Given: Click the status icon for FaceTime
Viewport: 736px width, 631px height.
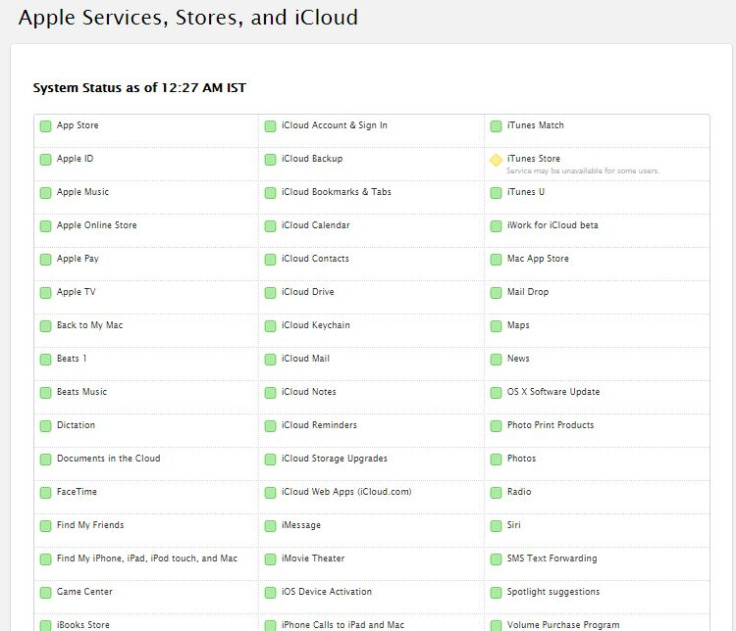Looking at the screenshot, I should tap(46, 493).
